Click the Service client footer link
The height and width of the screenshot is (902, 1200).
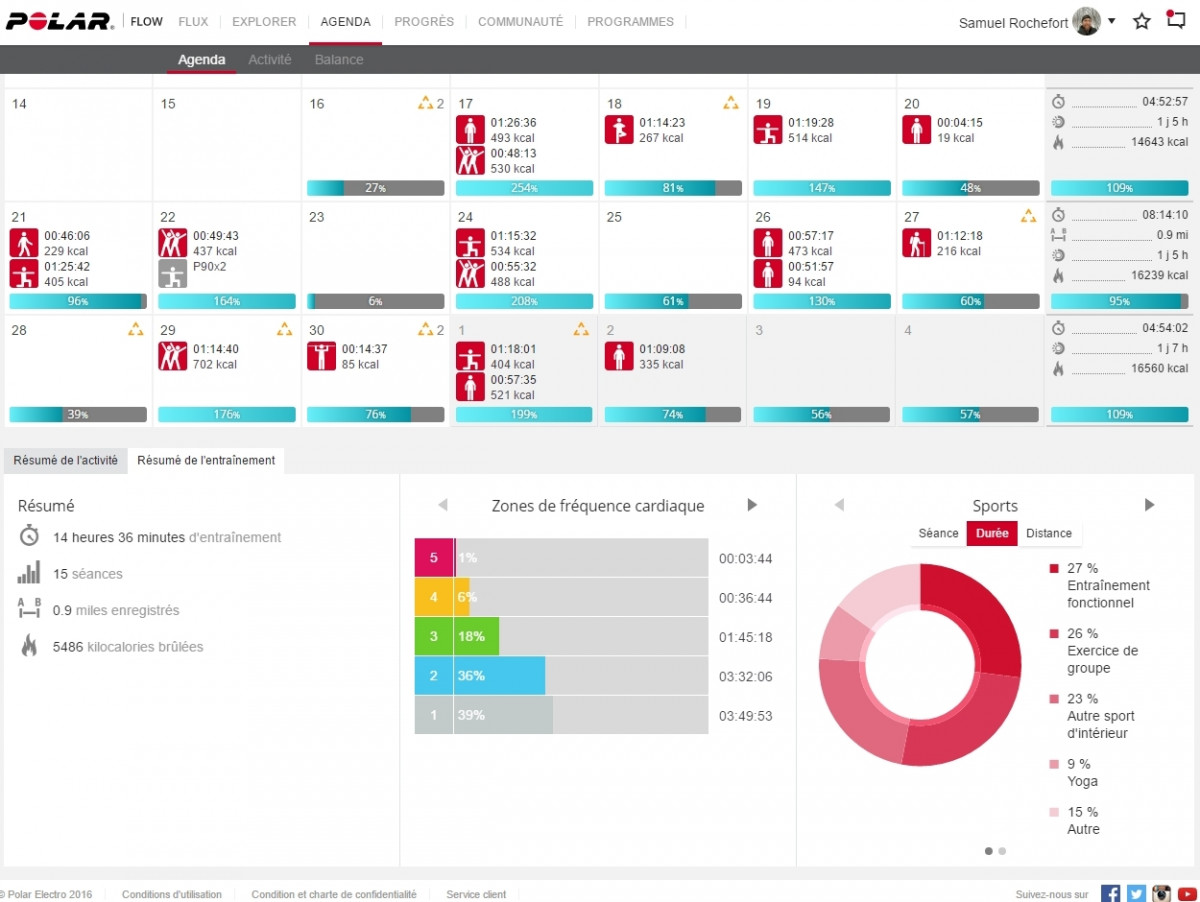[476, 894]
